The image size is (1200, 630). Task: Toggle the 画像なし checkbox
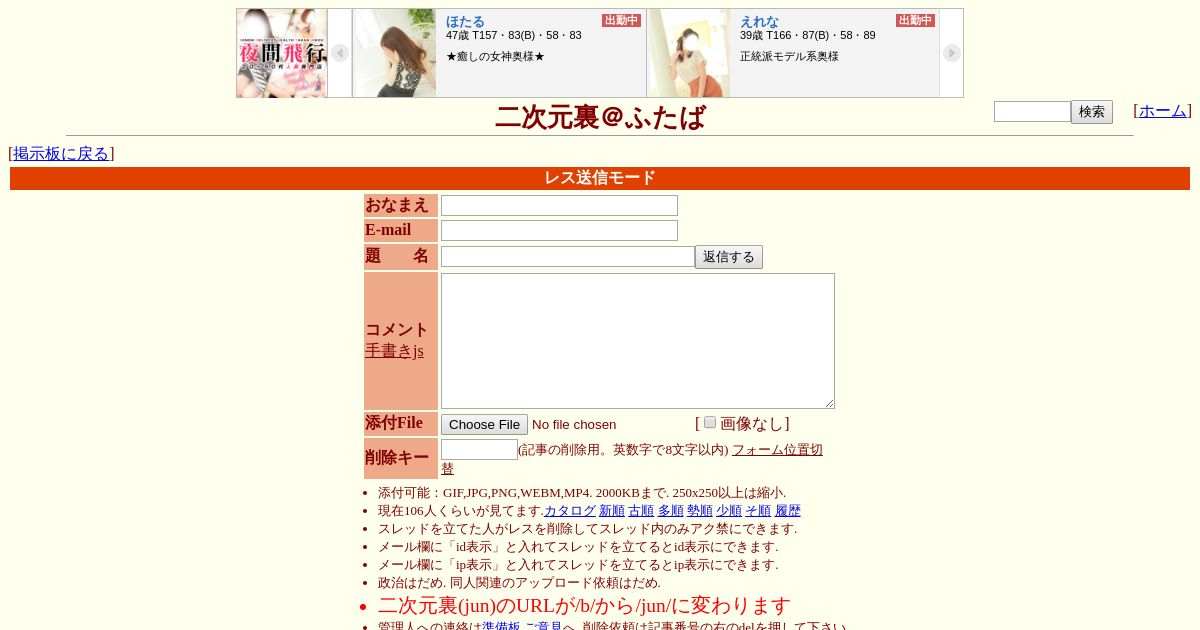tap(710, 422)
